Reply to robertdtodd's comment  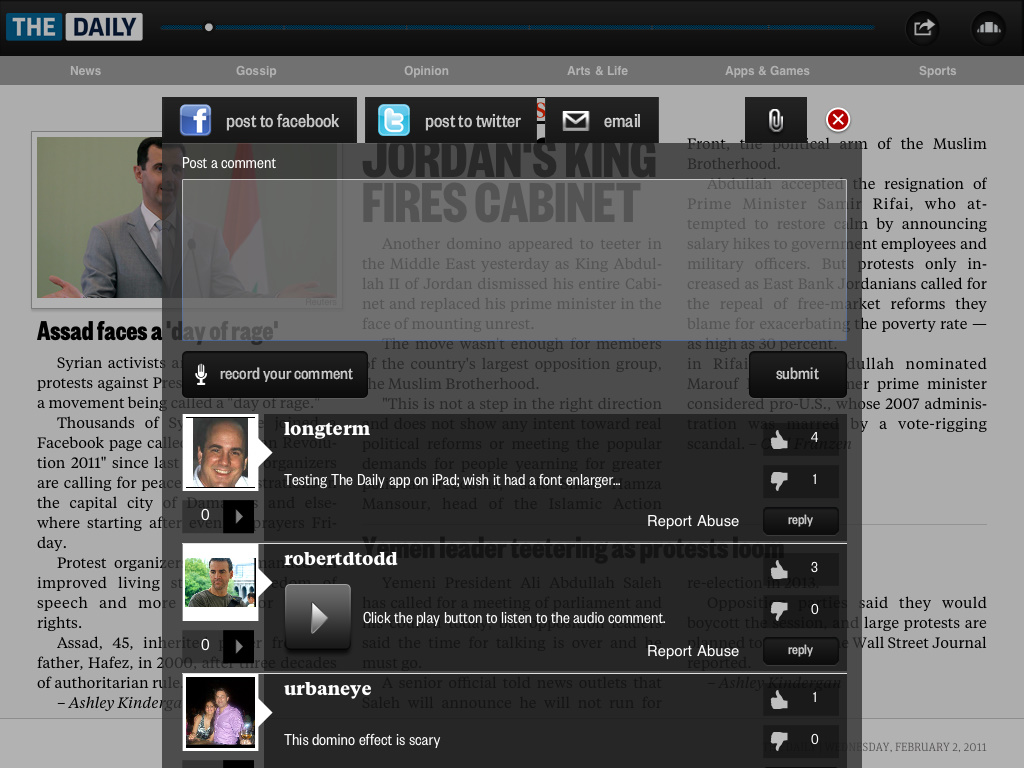(800, 650)
